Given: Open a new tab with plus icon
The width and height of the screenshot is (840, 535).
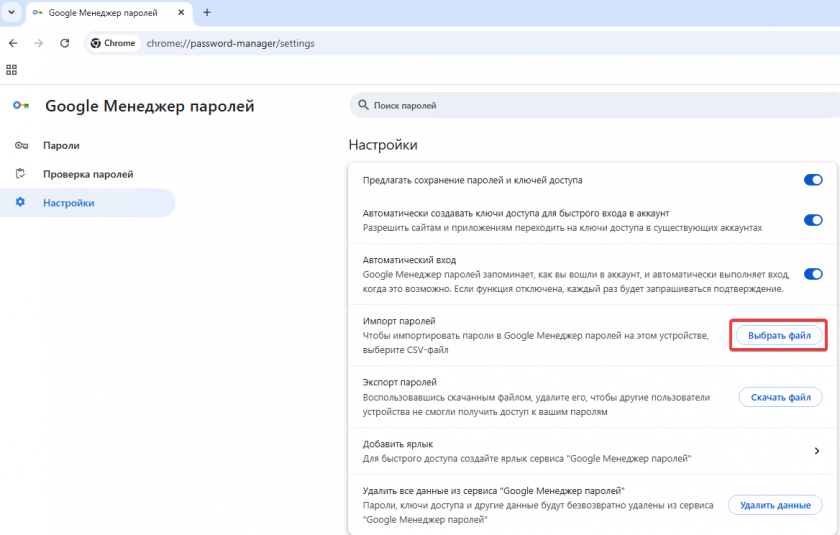Looking at the screenshot, I should (x=207, y=12).
